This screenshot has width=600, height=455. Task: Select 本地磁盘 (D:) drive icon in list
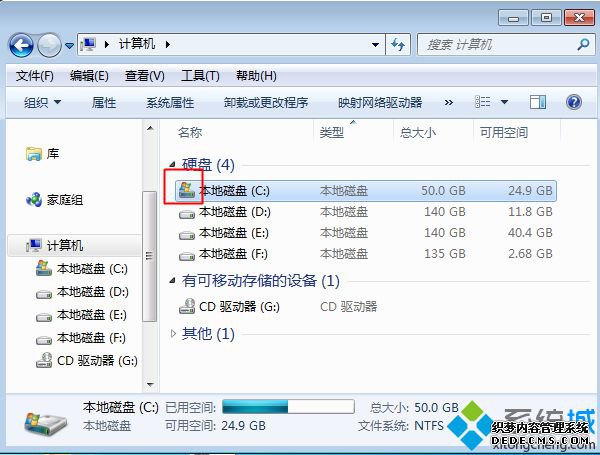tap(187, 214)
